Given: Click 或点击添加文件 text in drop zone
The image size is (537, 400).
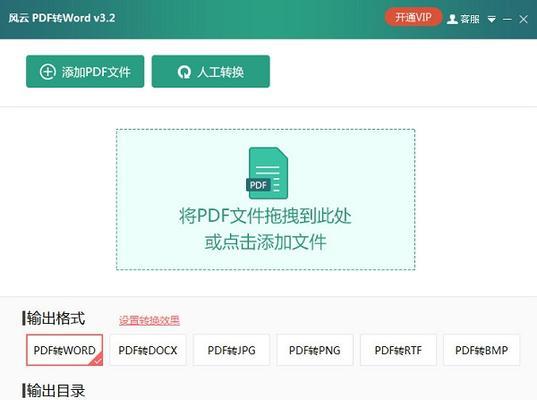Looking at the screenshot, I should tap(265, 242).
